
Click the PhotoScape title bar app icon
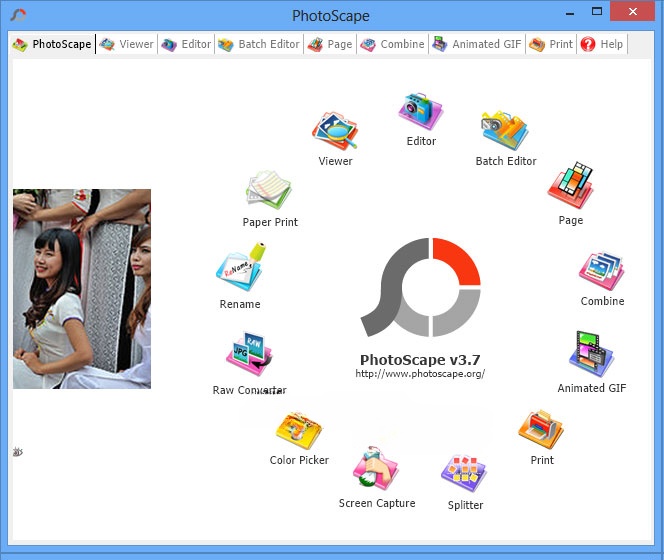click(x=18, y=15)
